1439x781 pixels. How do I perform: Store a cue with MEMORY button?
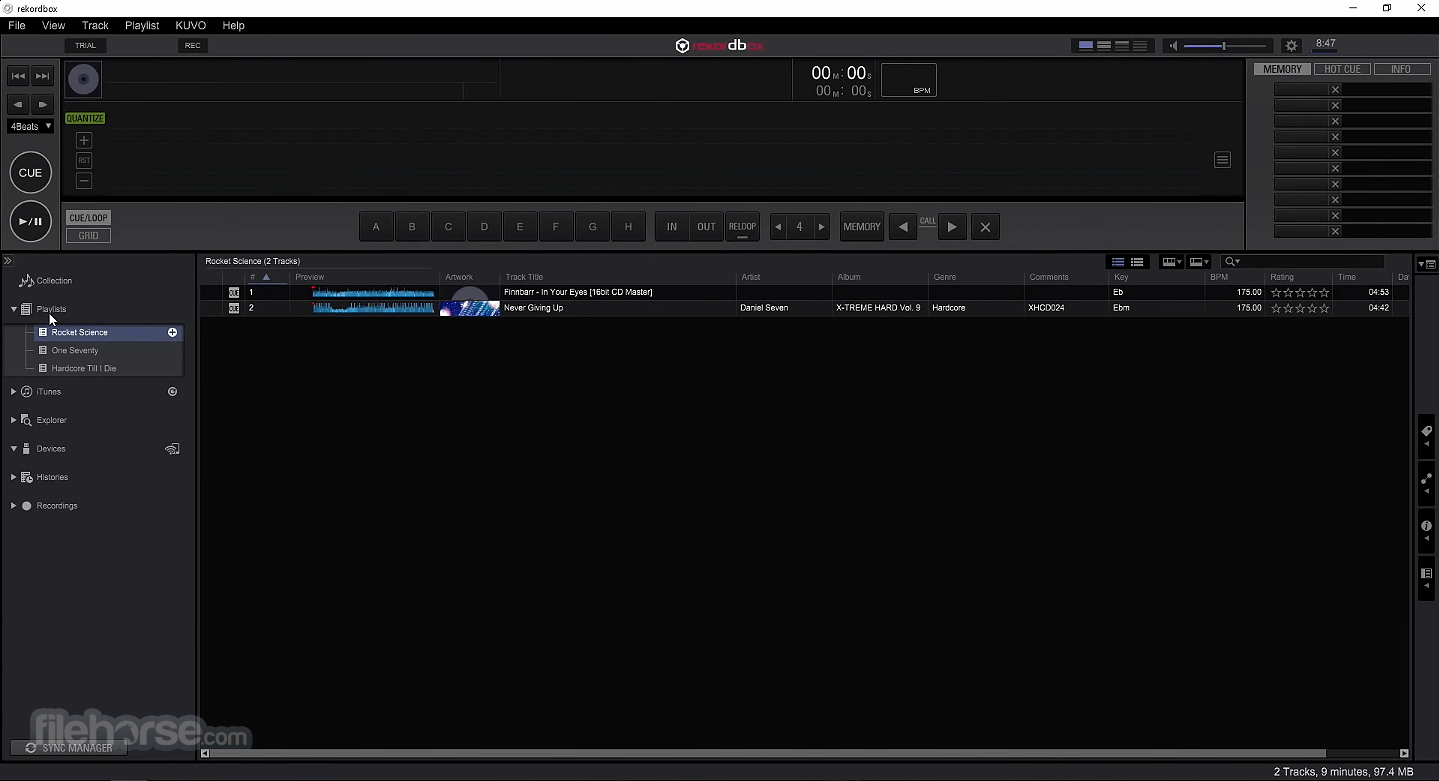[x=862, y=227]
